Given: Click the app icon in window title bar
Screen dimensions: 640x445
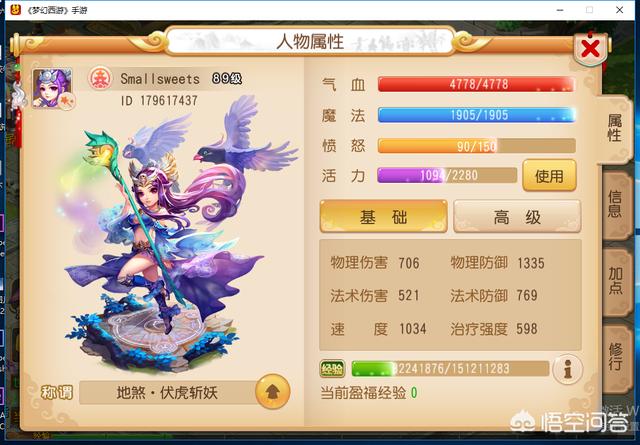Looking at the screenshot, I should tap(16, 9).
